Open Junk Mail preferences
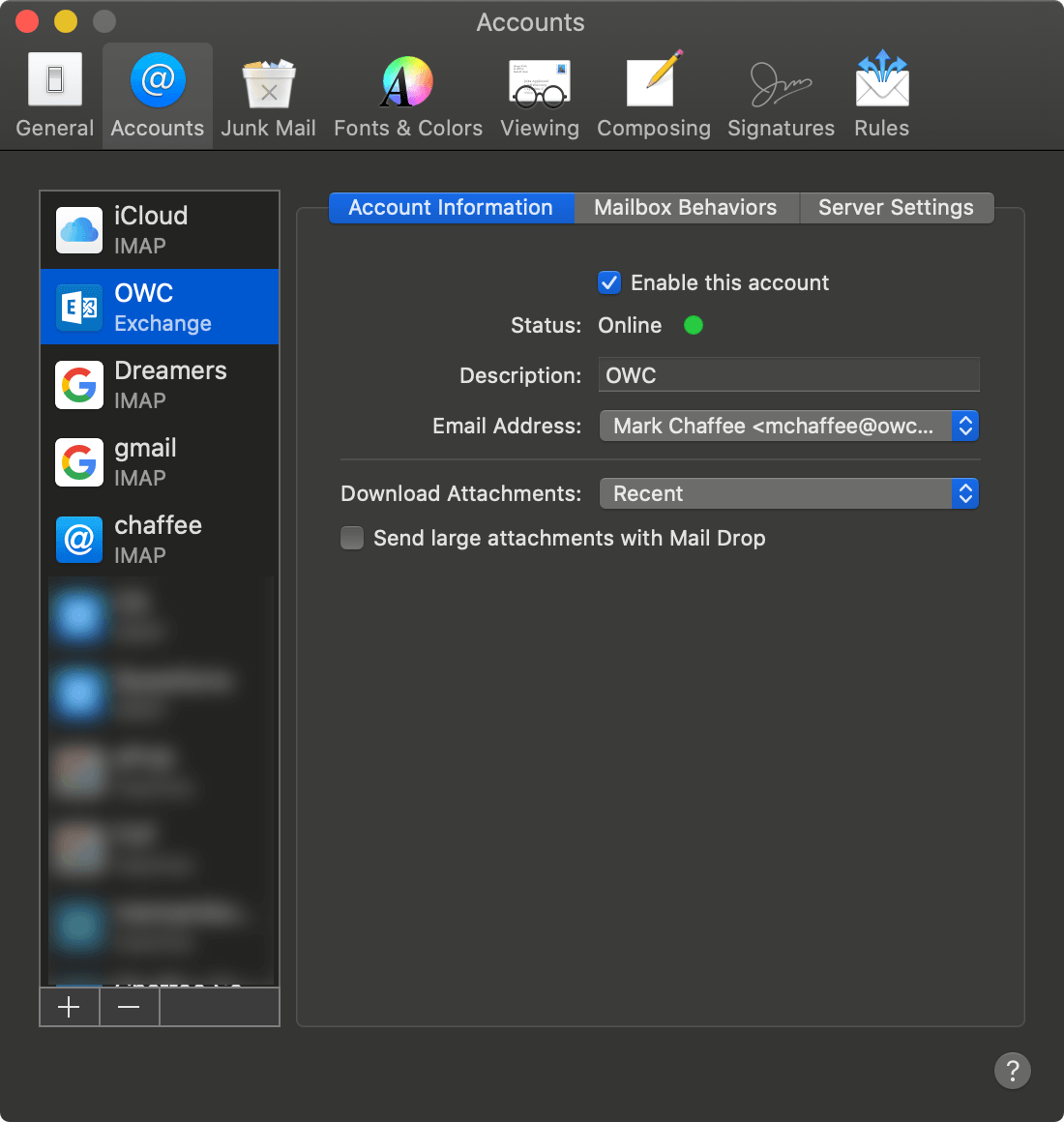1064x1122 pixels. [268, 95]
